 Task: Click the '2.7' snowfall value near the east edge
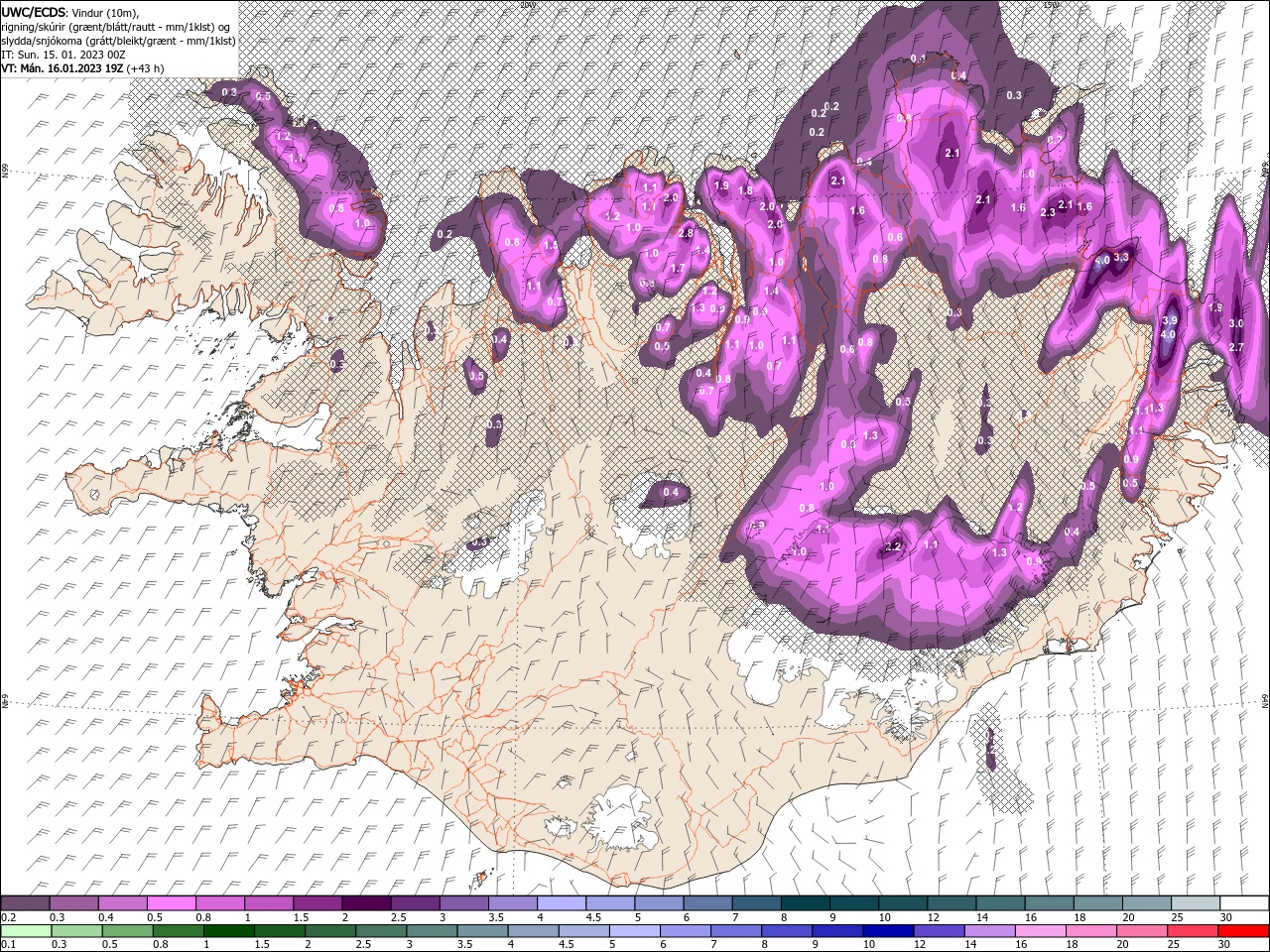(x=1236, y=347)
